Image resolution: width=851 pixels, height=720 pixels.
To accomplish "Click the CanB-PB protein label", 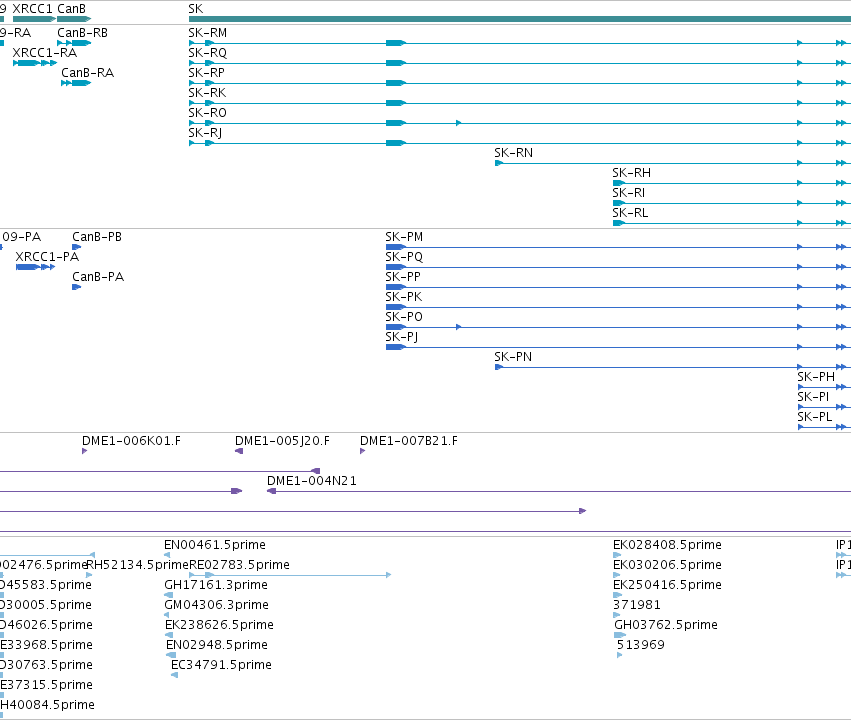I will (x=97, y=237).
